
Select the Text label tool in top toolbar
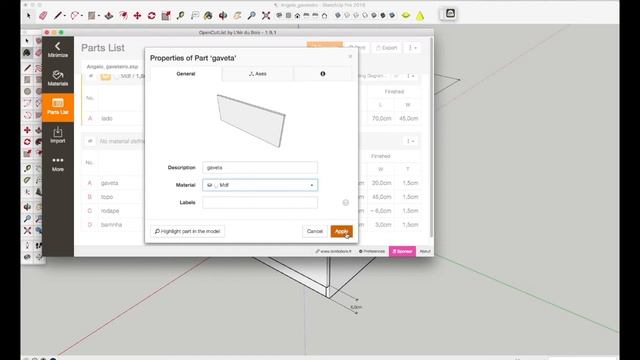[195, 16]
